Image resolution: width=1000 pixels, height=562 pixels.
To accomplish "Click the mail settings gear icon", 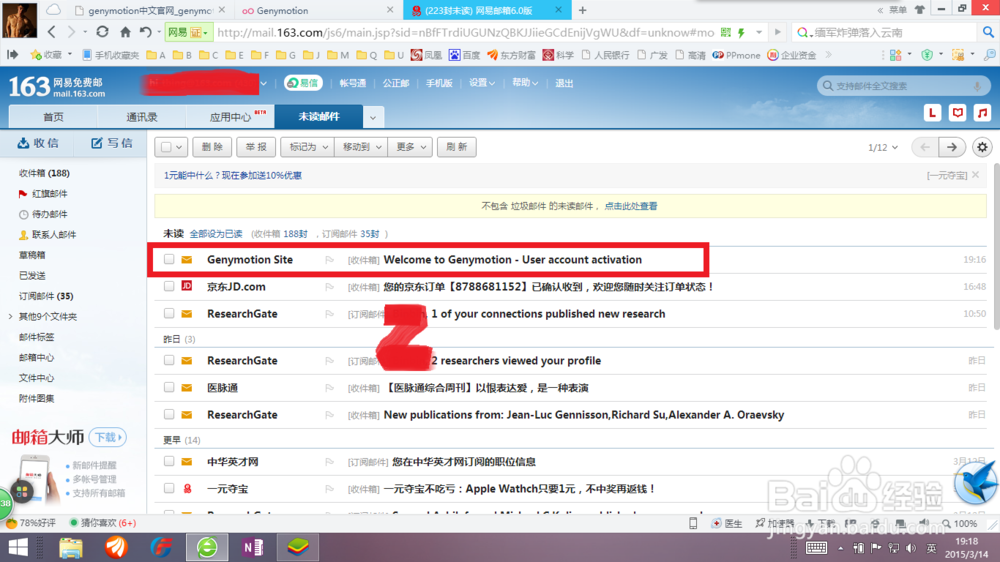I will [x=982, y=147].
